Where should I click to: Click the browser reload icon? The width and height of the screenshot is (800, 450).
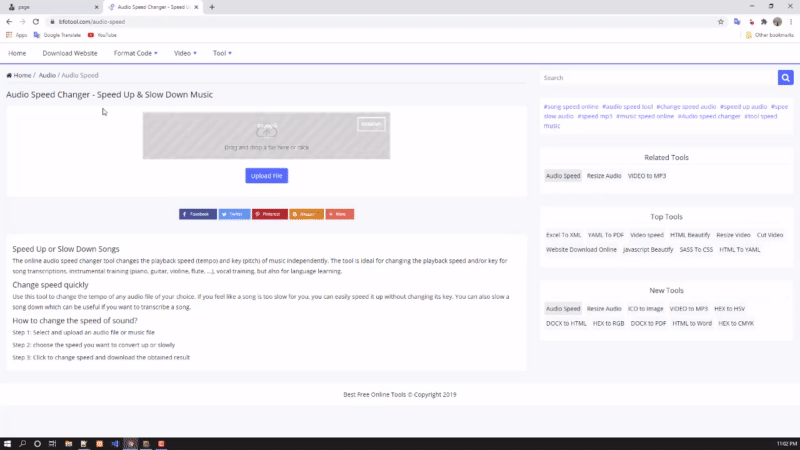[x=36, y=21]
